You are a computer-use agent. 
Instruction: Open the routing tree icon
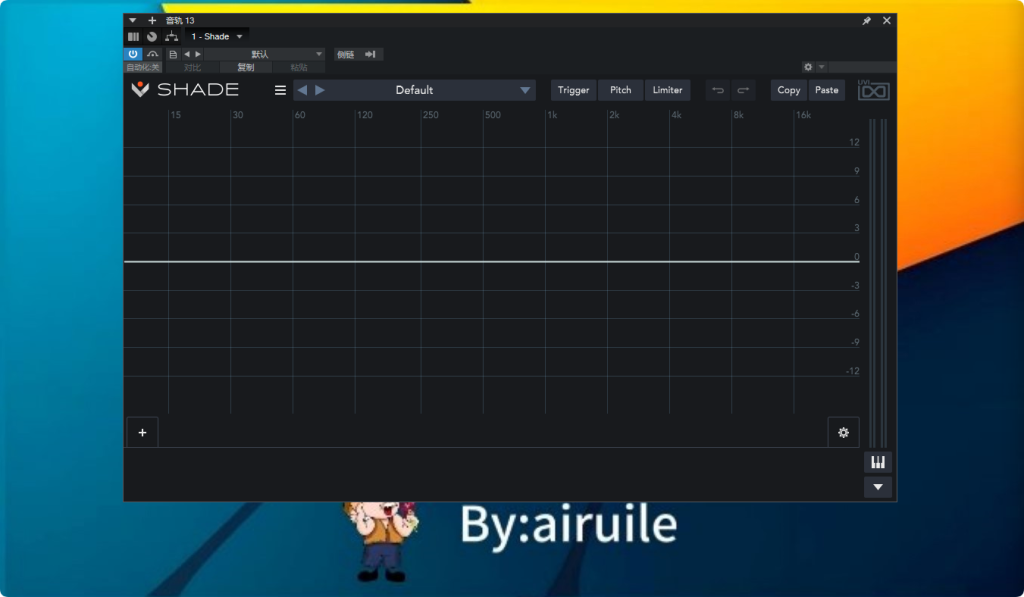coord(171,37)
